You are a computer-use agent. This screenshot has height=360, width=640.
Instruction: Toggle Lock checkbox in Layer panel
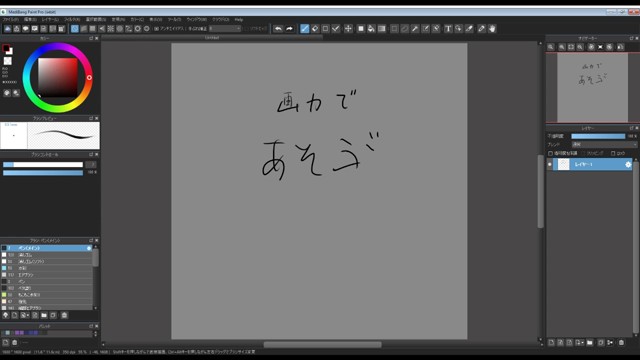click(613, 153)
